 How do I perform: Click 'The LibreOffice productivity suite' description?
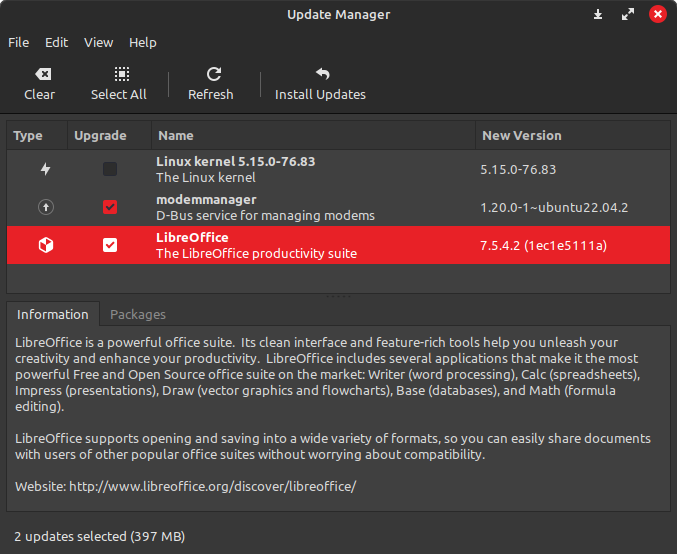tap(256, 253)
